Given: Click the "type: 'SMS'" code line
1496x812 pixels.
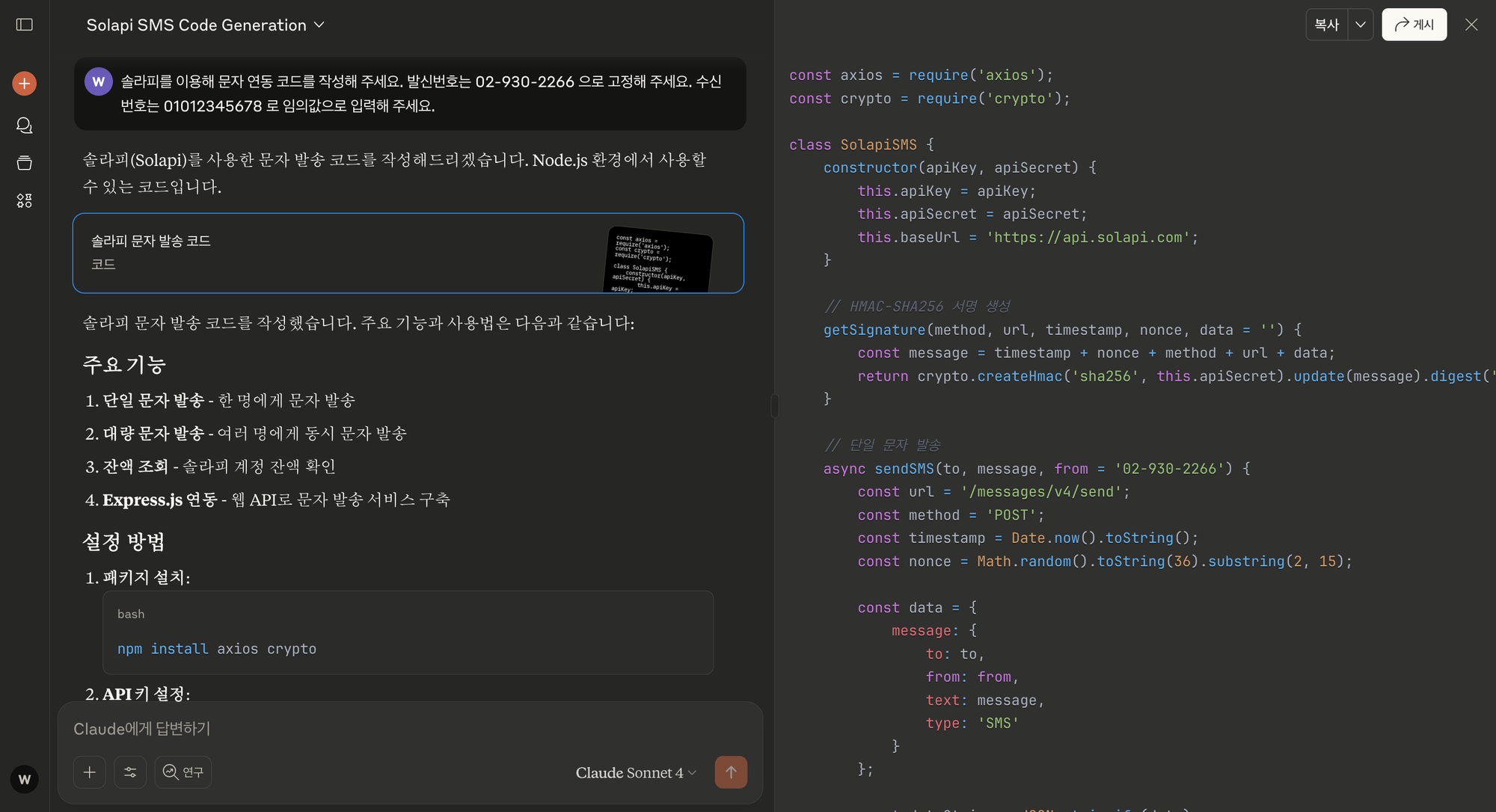Looking at the screenshot, I should (972, 723).
